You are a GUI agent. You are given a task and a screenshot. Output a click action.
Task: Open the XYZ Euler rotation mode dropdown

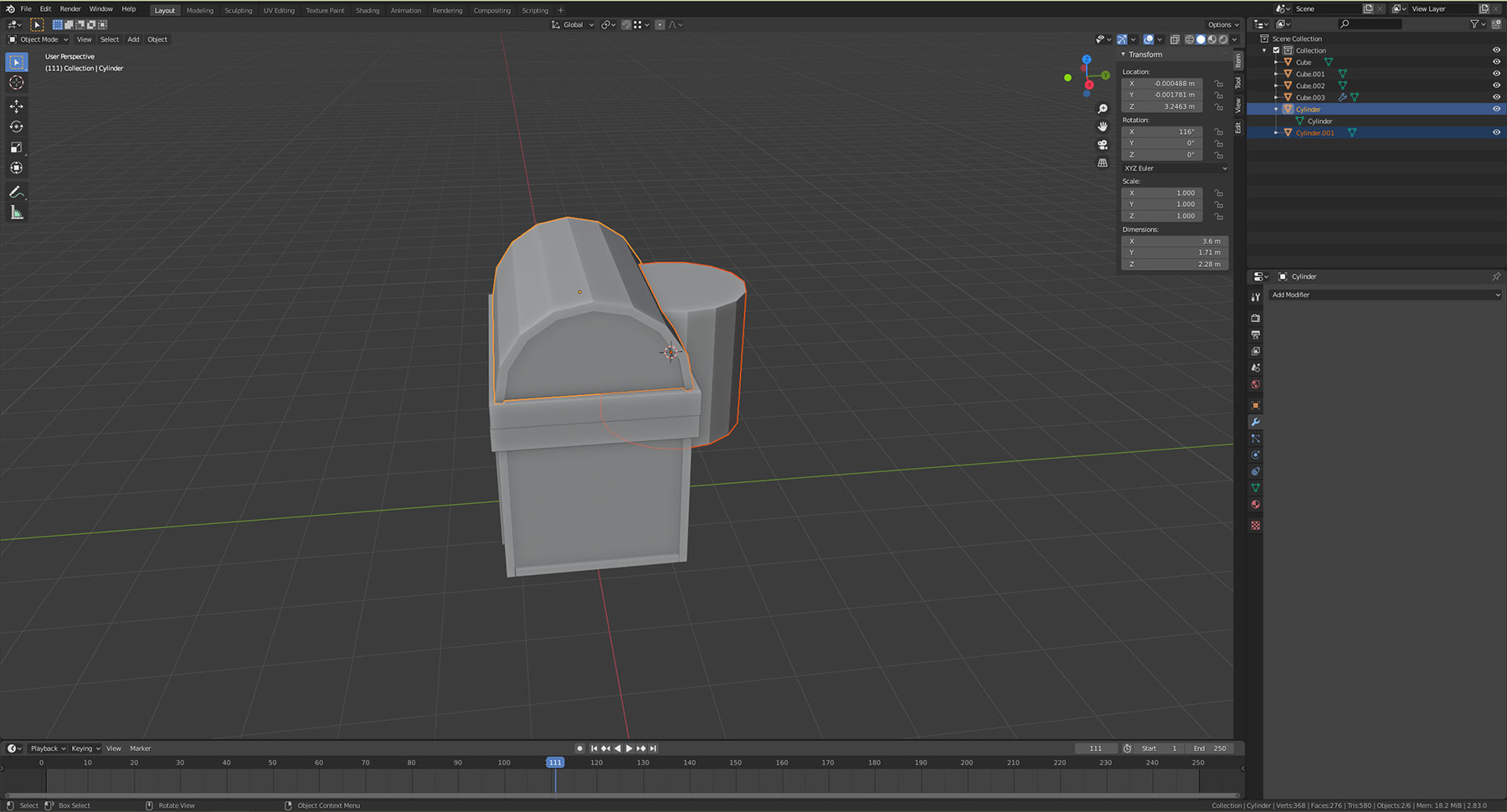(1175, 168)
